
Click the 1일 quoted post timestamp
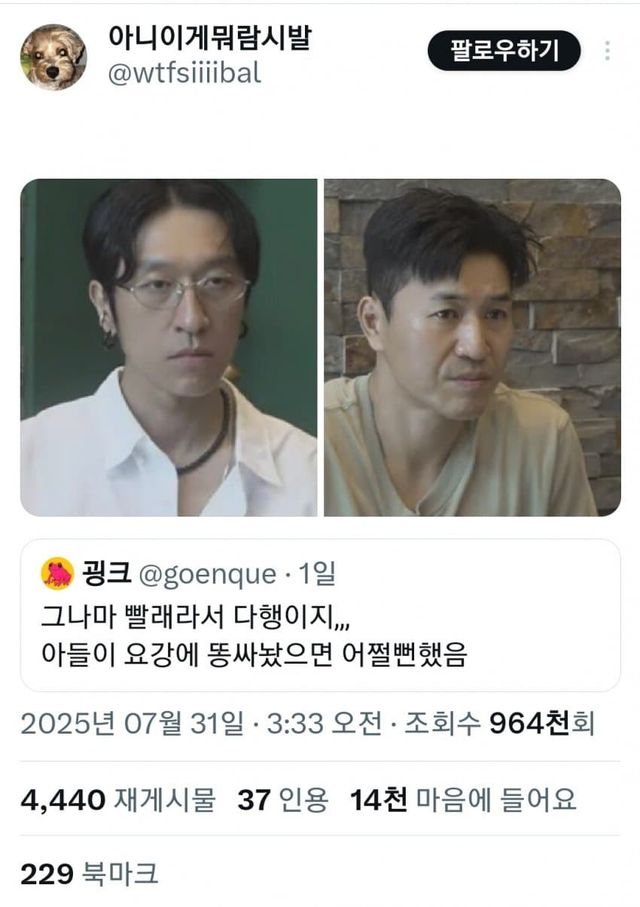click(x=317, y=573)
